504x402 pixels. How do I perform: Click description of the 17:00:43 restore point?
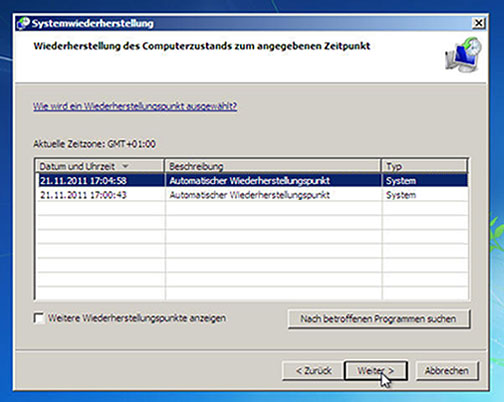250,195
